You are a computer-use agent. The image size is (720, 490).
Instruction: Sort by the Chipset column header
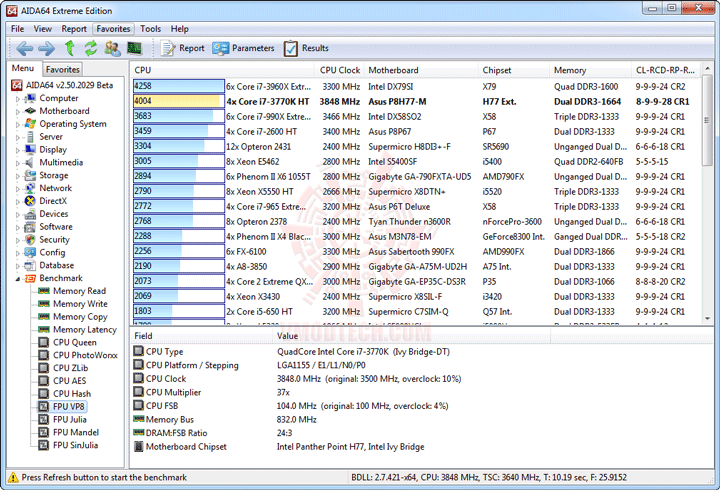click(x=514, y=70)
